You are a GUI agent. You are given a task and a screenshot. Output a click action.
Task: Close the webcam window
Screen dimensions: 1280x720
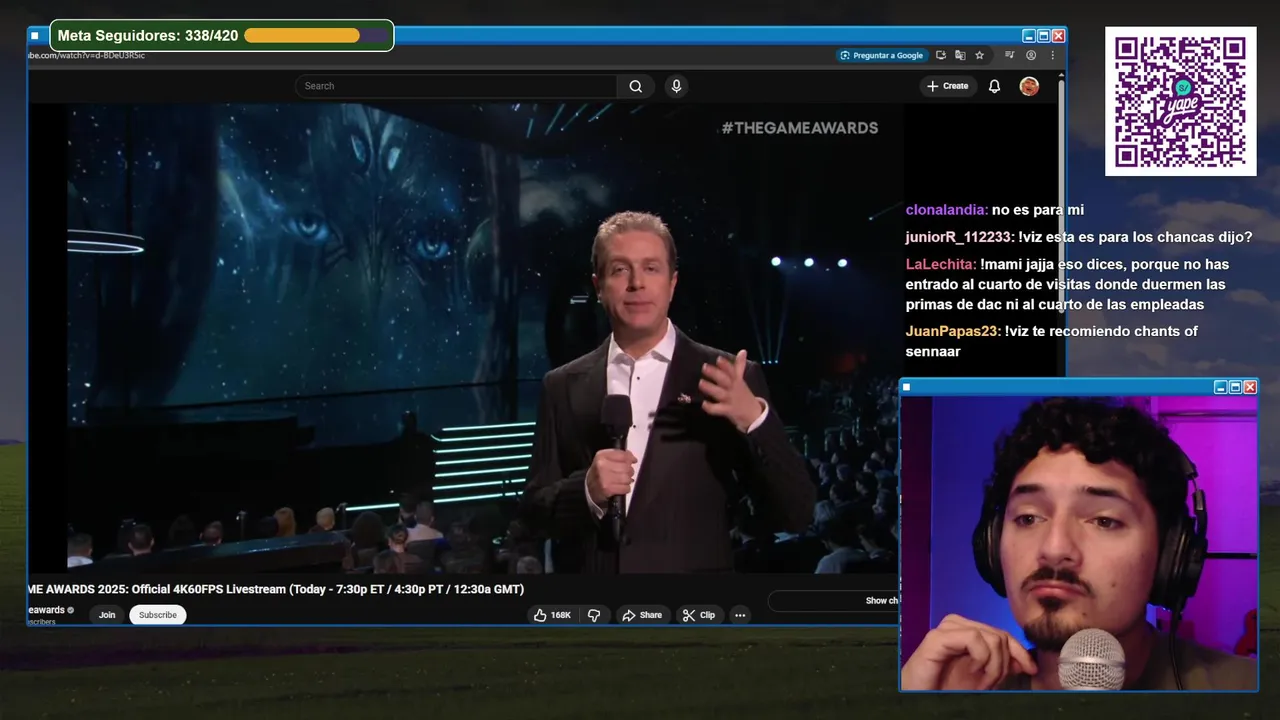(1250, 387)
